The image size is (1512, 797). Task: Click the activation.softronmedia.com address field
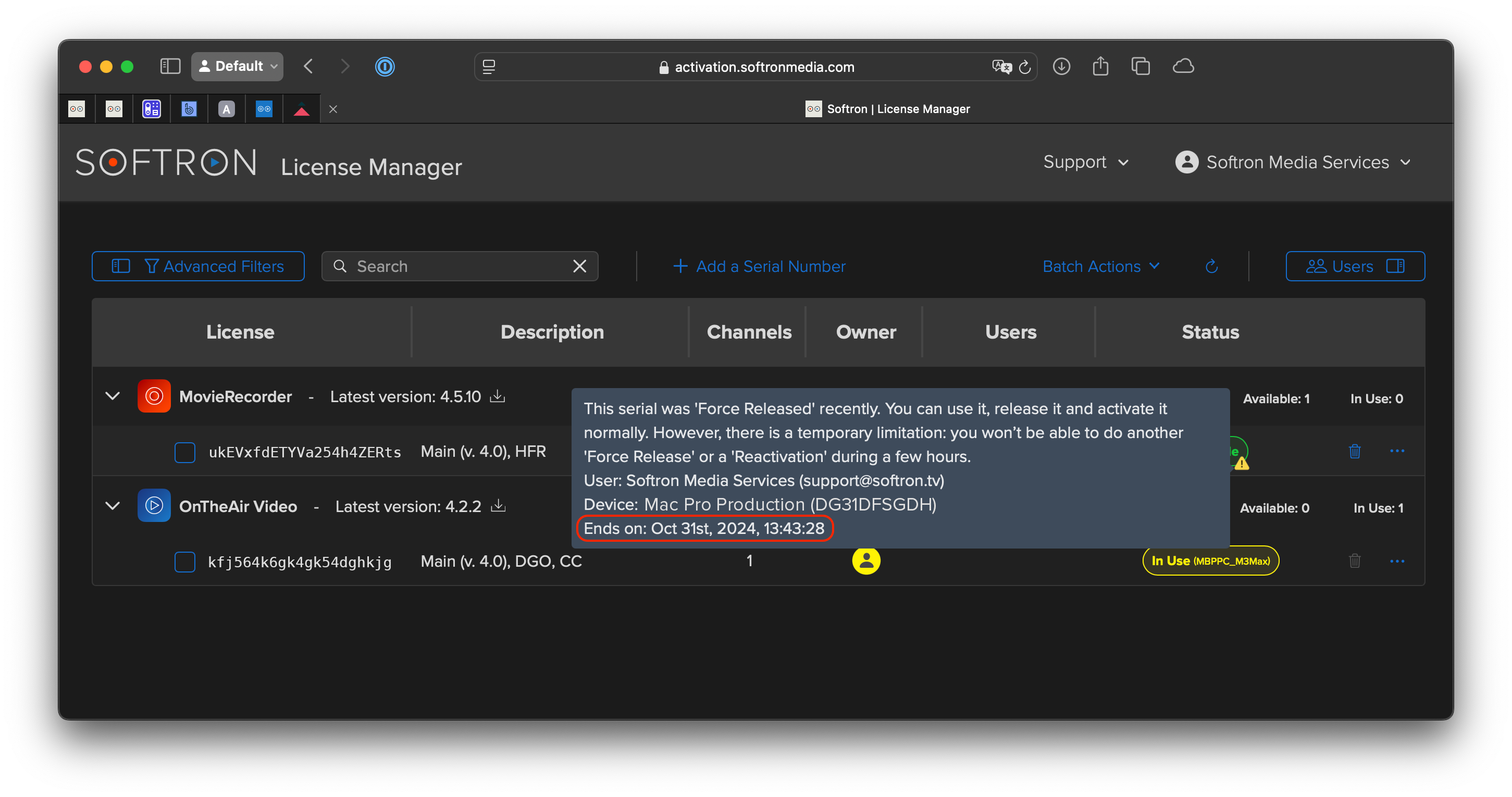click(755, 67)
